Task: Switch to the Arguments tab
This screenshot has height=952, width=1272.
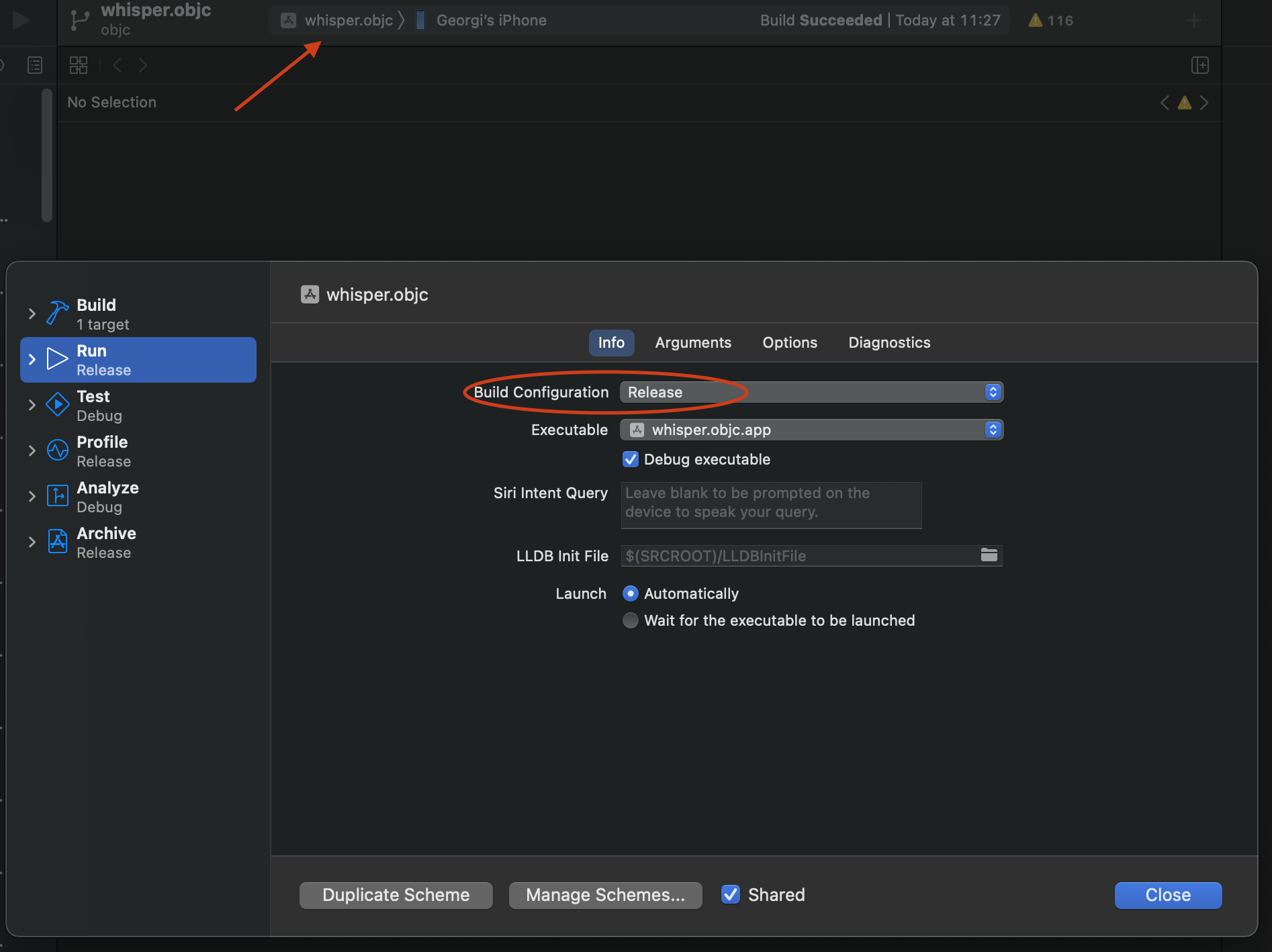Action: pos(693,342)
